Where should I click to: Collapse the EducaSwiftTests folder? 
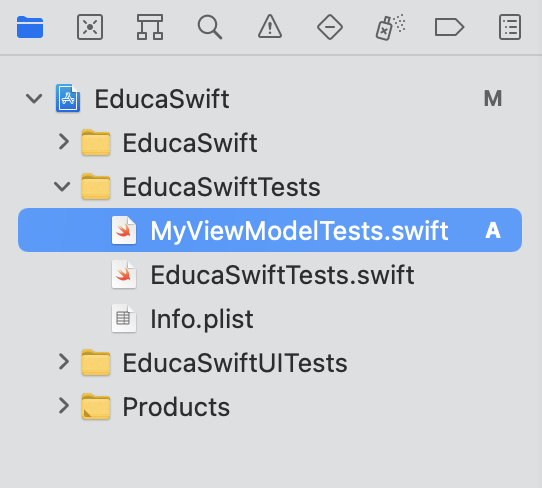tap(62, 187)
